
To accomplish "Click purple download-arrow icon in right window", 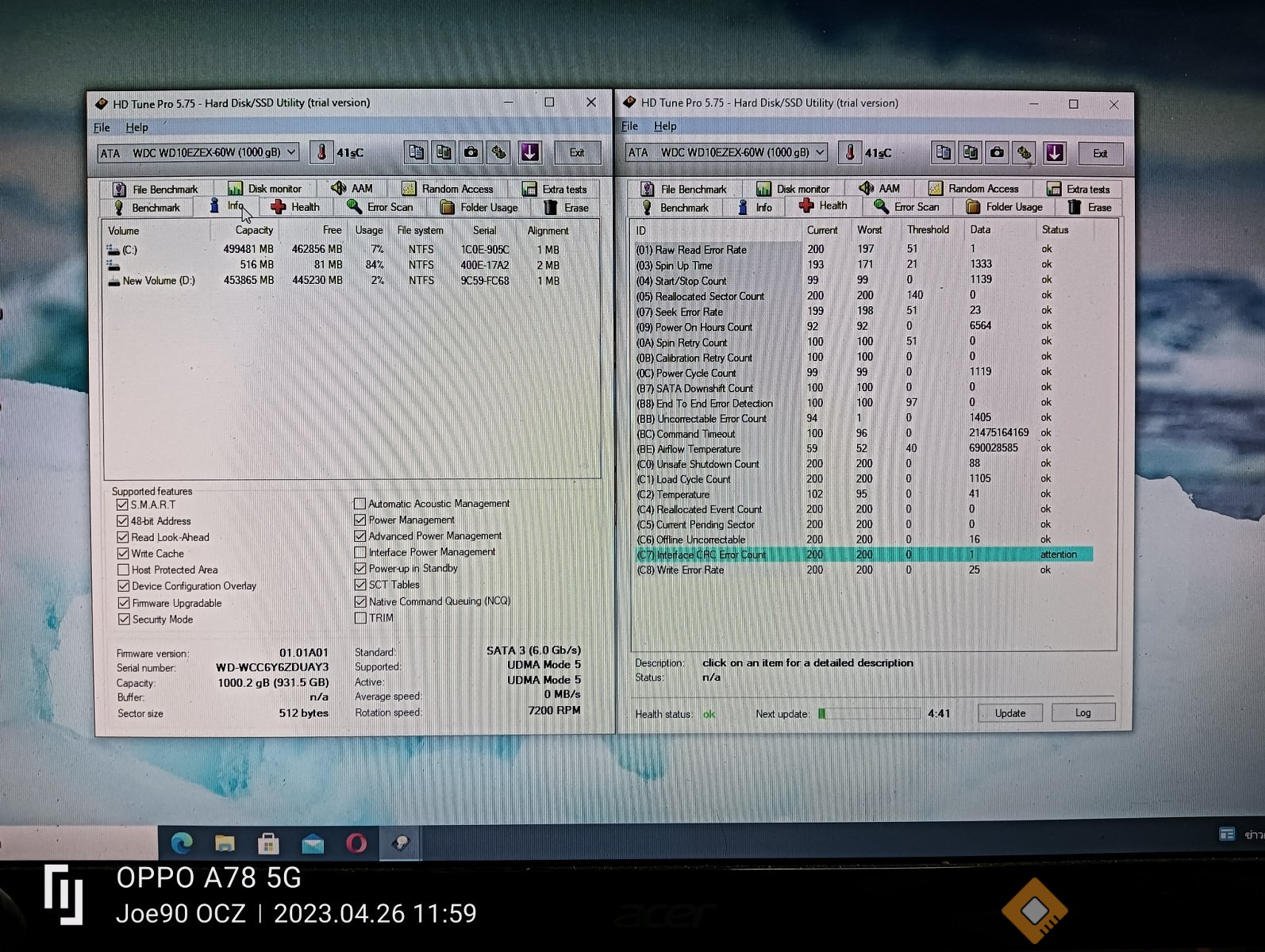I will [1055, 152].
